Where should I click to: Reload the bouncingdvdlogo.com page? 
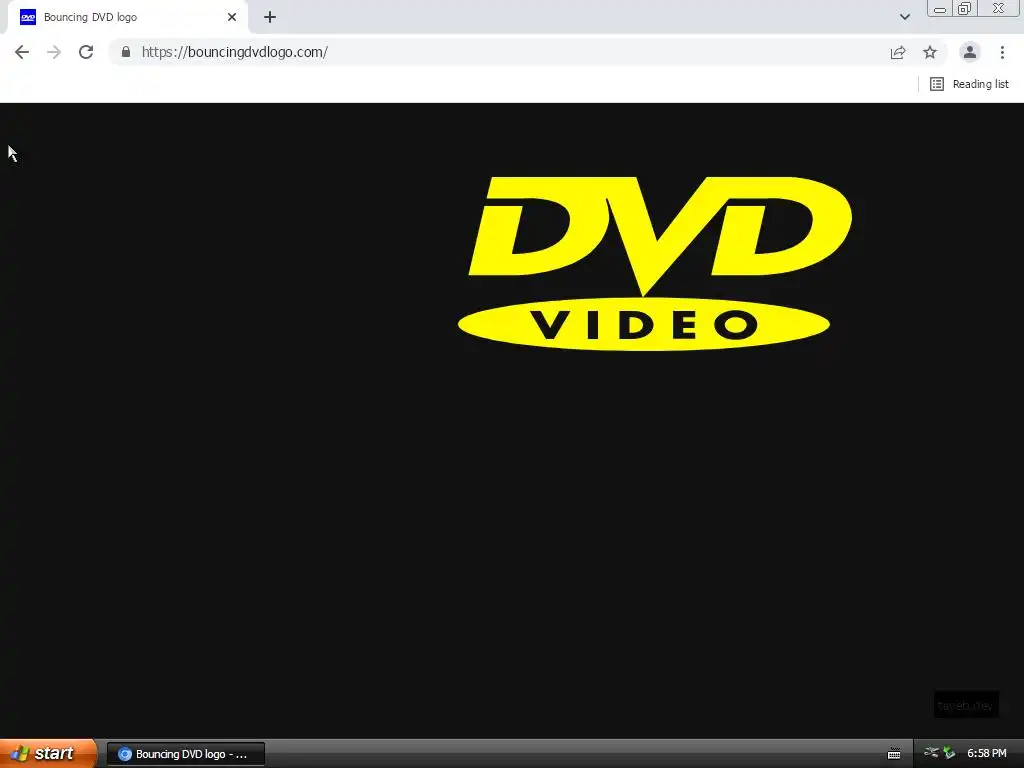coord(86,52)
